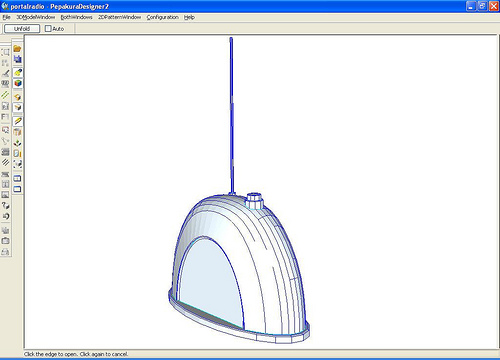500x360 pixels.
Task: Toggle the Auto checkbox
Action: pyautogui.click(x=48, y=29)
